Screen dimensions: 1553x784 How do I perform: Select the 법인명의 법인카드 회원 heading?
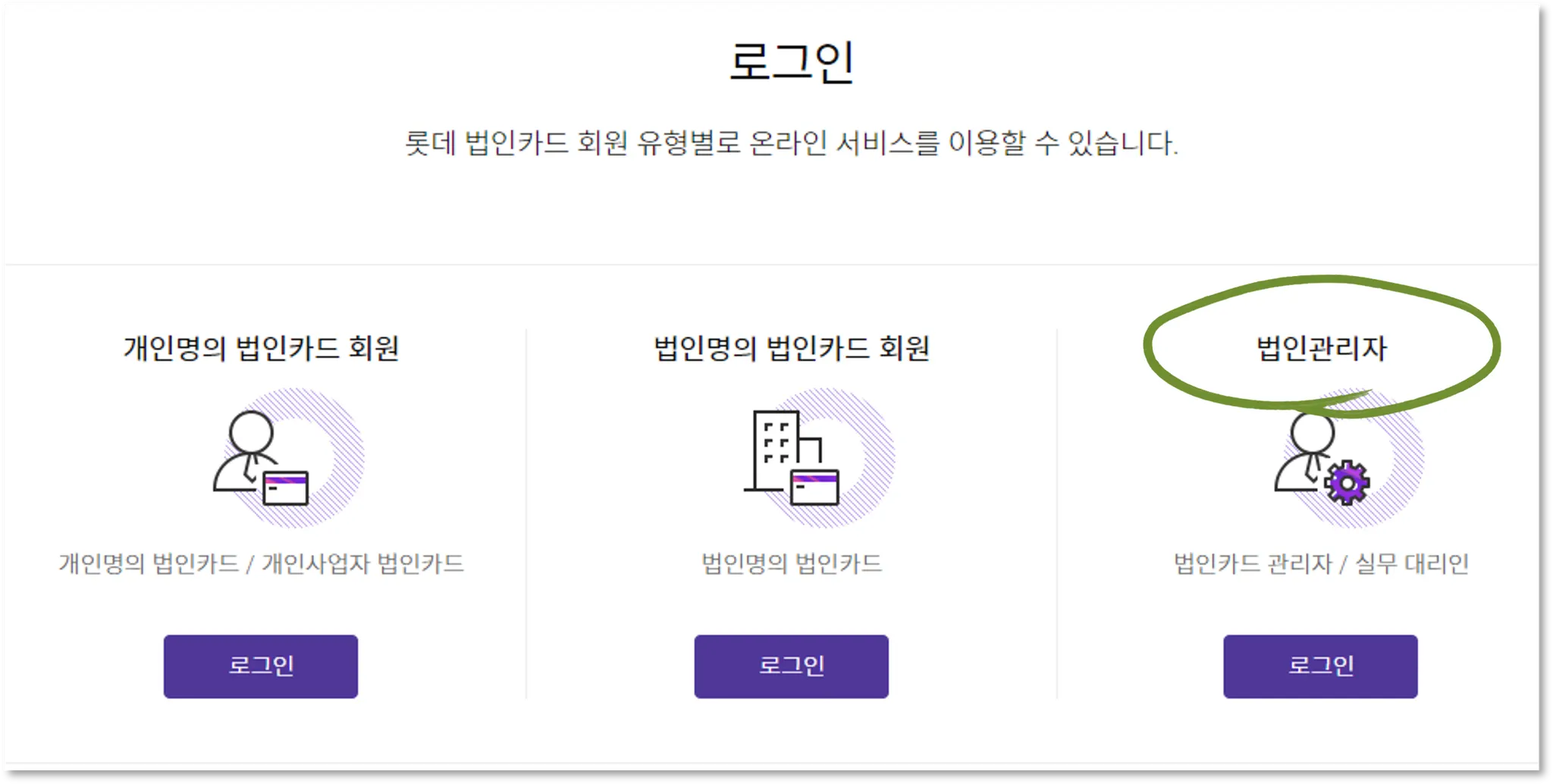click(791, 348)
